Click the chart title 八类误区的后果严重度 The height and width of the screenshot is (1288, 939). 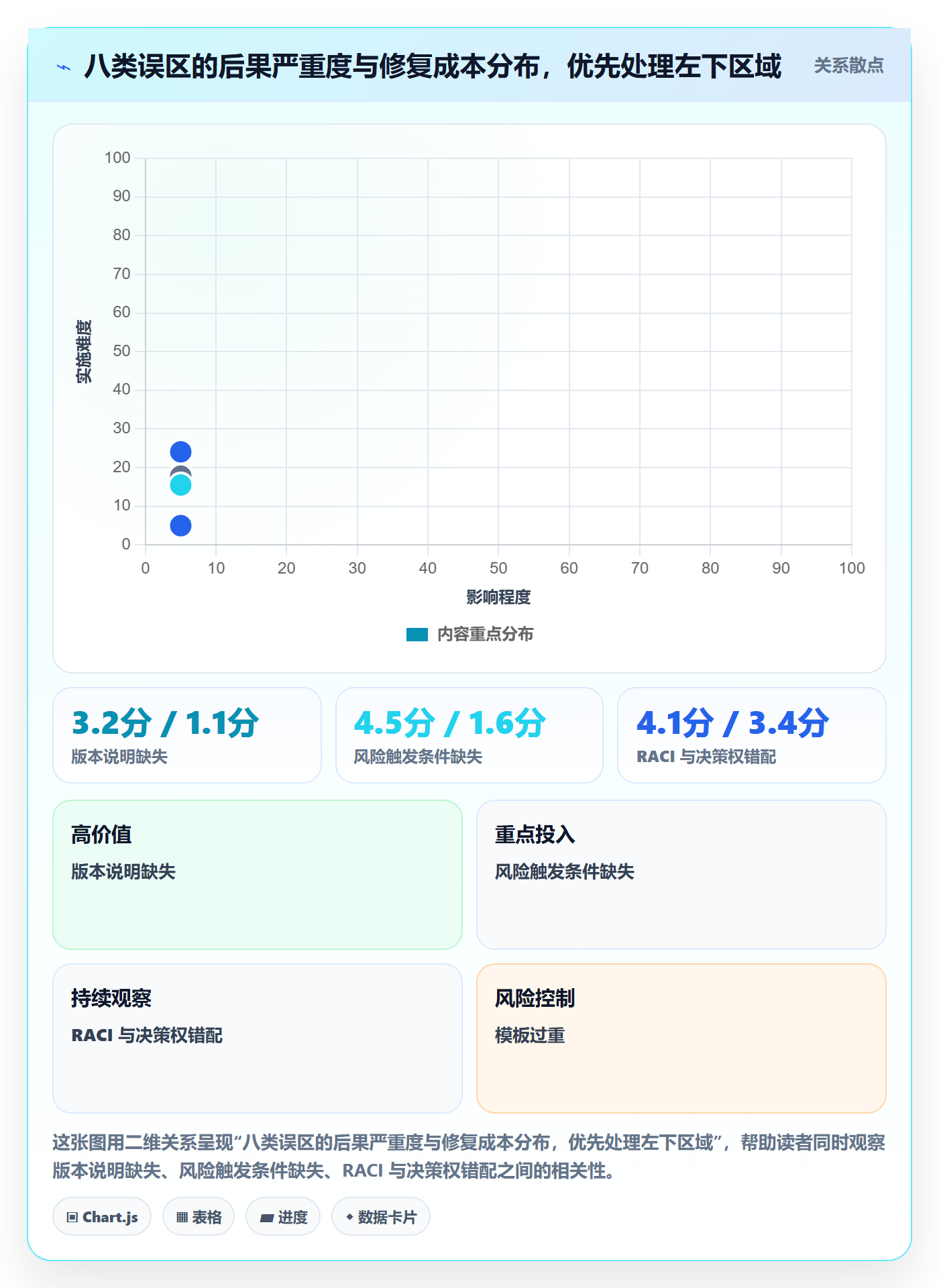tap(433, 66)
